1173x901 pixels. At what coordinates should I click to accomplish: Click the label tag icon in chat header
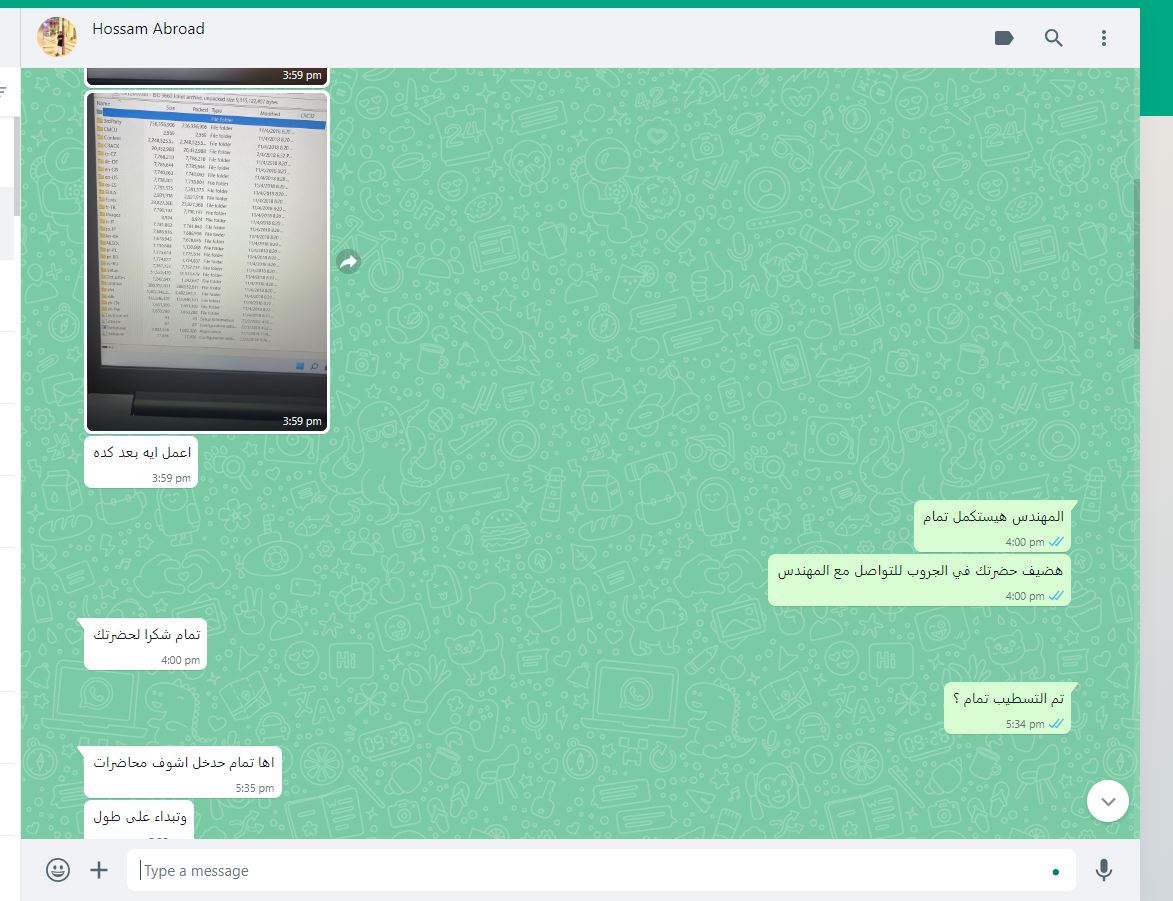click(1004, 38)
